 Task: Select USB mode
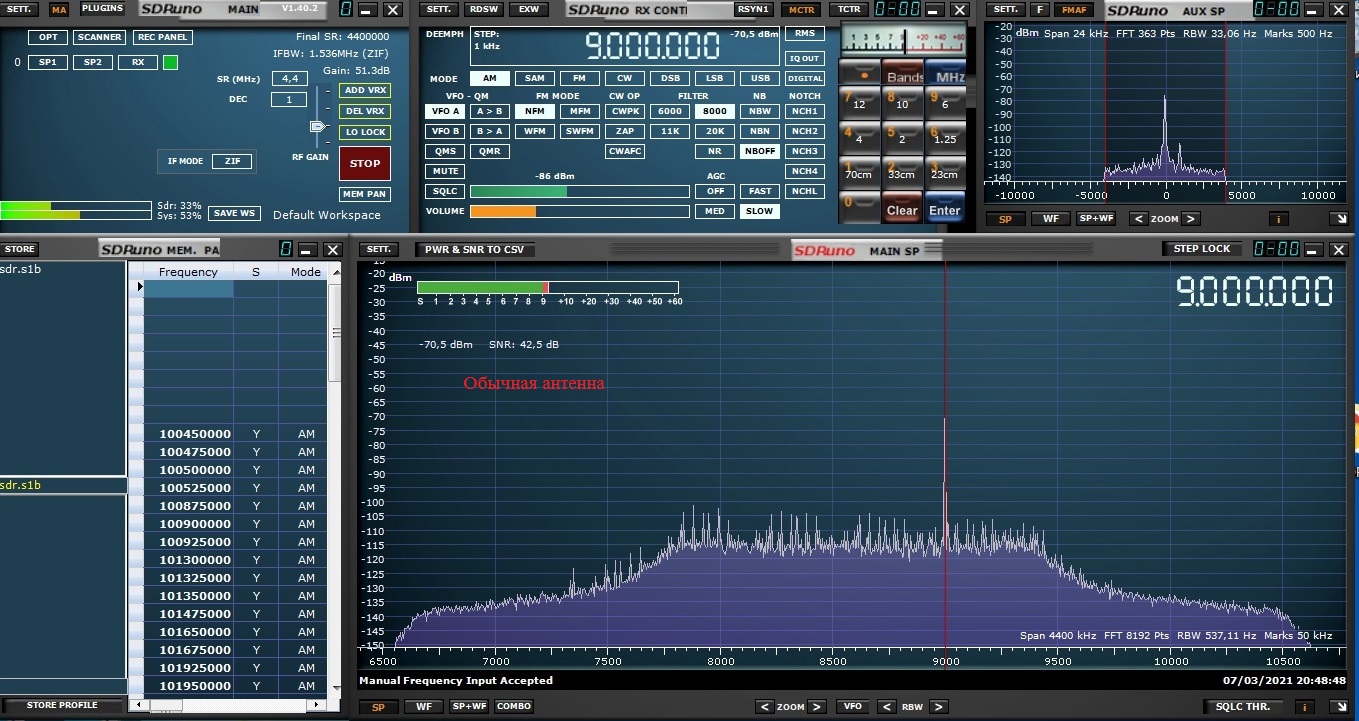click(760, 78)
